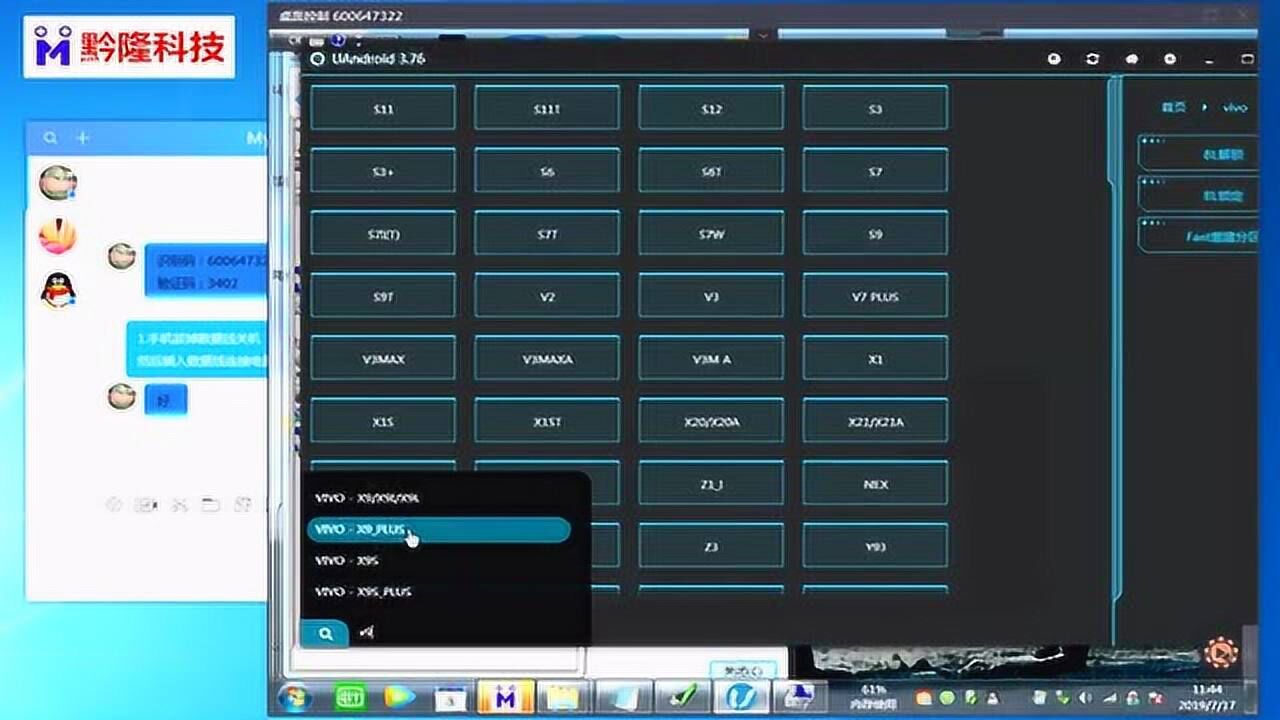Click the second option button in right panel
The height and width of the screenshot is (720, 1280).
coord(1200,196)
